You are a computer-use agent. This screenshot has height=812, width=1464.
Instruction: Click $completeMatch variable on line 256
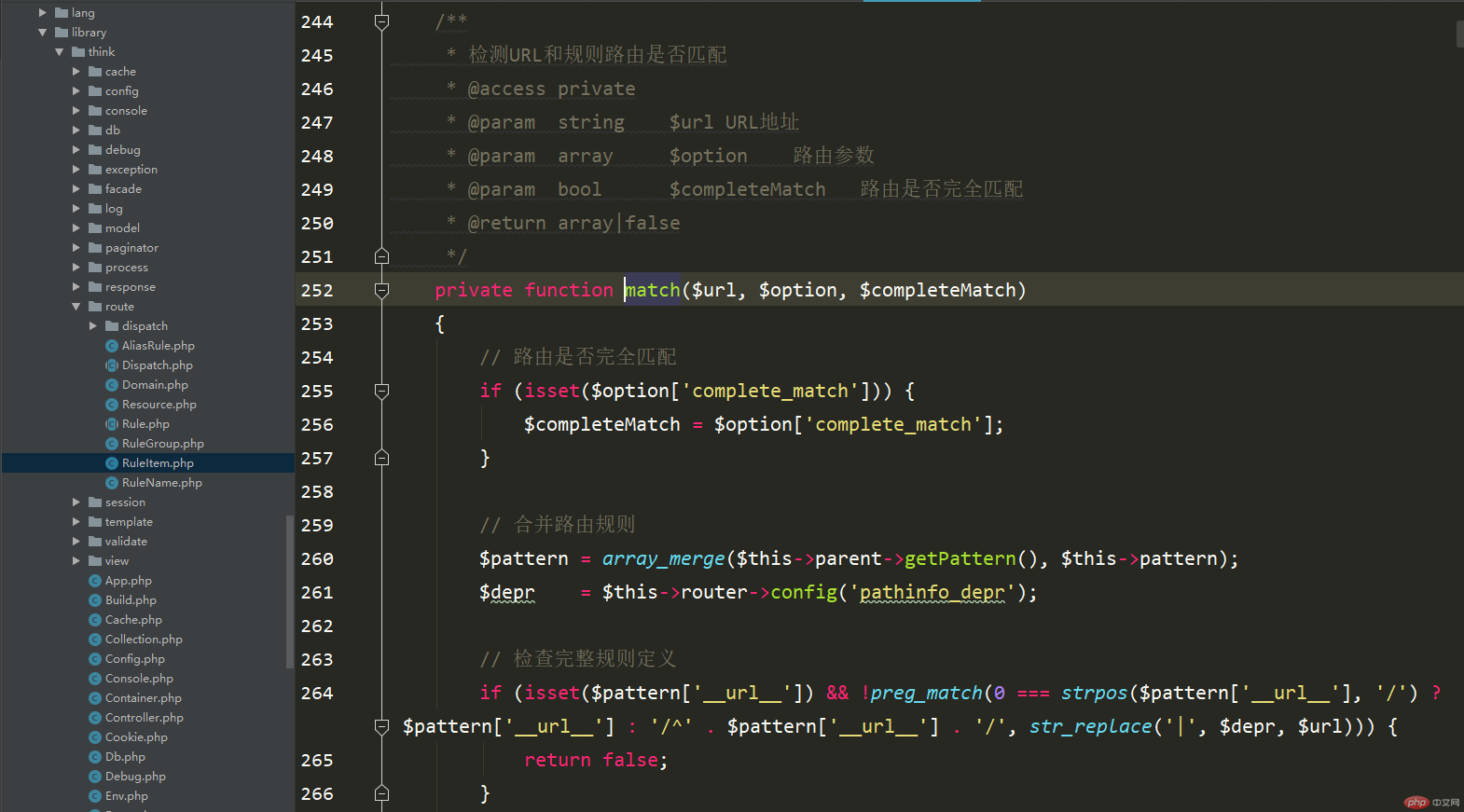coord(602,424)
